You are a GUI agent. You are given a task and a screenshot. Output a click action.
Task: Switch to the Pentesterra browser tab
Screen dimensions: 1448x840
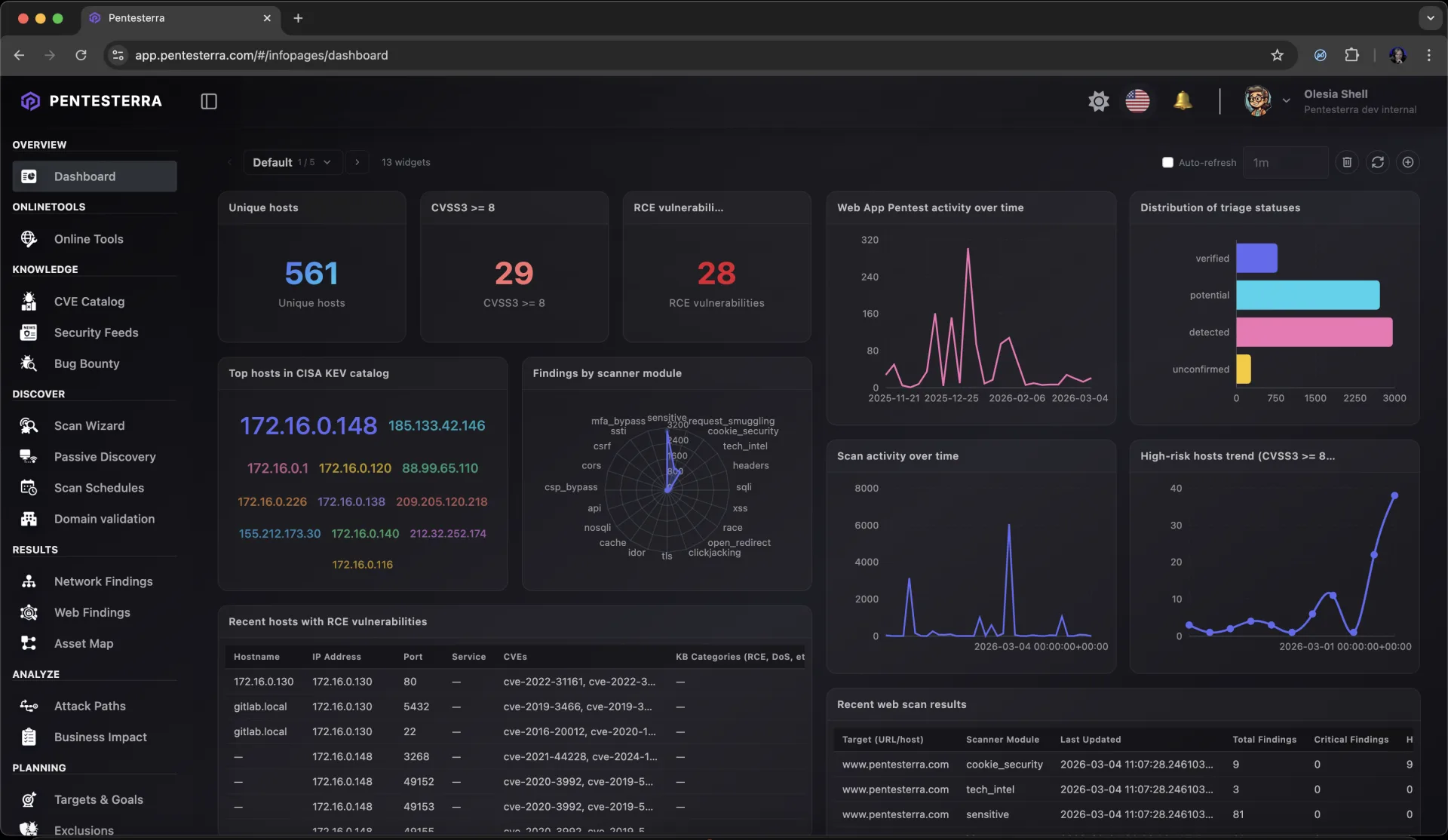click(136, 17)
